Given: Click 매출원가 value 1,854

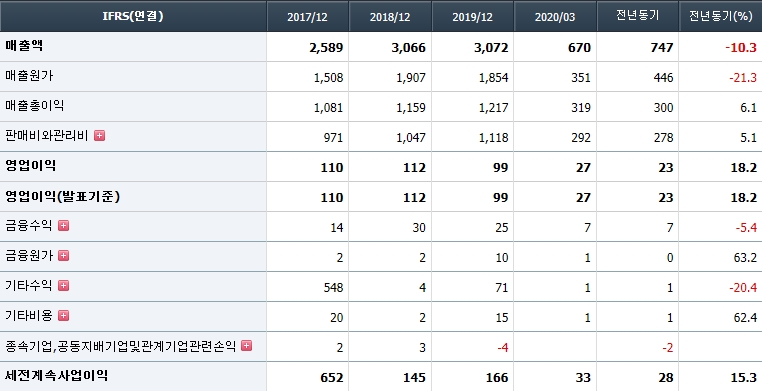Looking at the screenshot, I should pos(494,78).
